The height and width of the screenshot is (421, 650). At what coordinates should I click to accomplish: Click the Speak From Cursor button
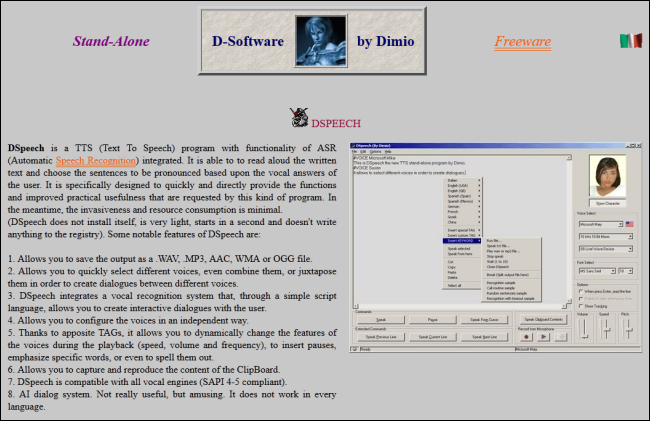coord(484,320)
